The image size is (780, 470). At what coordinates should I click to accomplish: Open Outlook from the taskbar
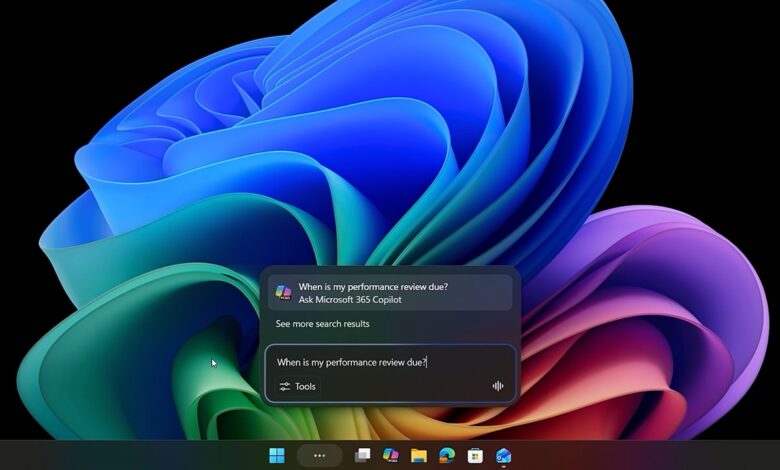[503, 455]
